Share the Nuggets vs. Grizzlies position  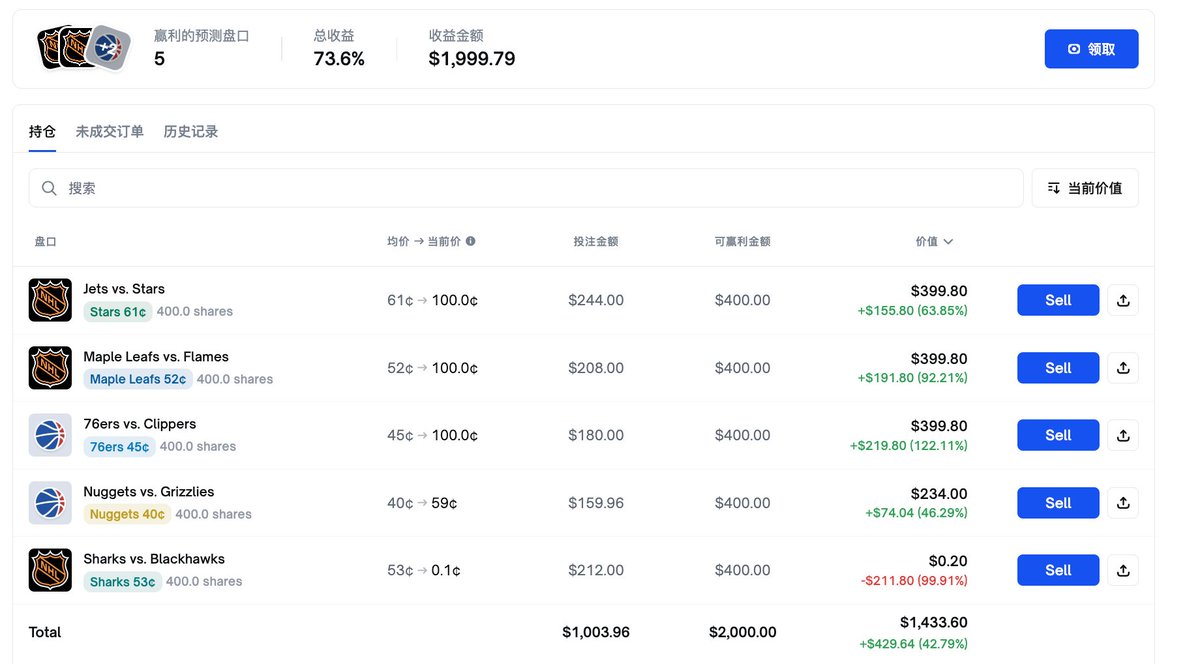coord(1123,503)
